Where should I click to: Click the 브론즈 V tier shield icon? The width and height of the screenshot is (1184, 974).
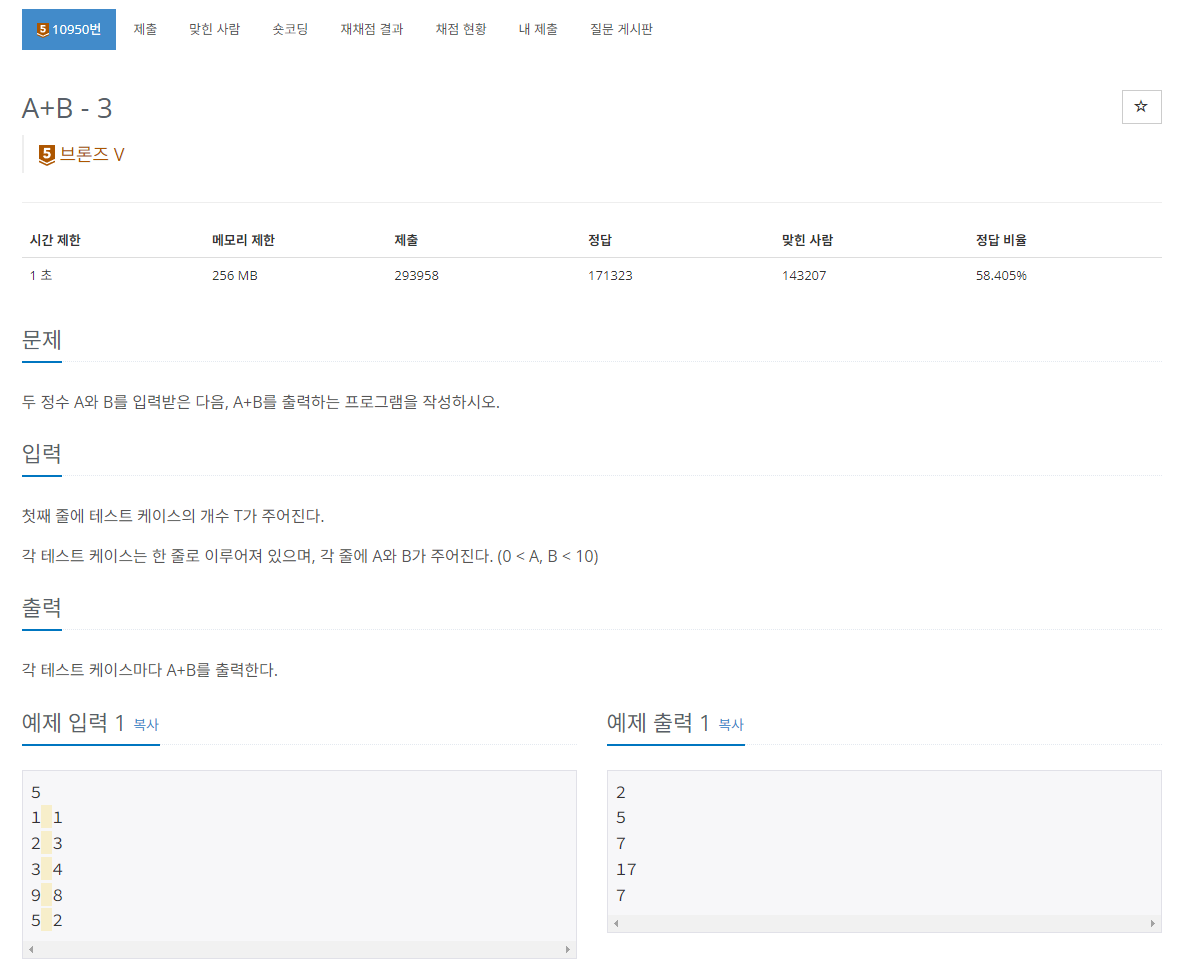(45, 154)
